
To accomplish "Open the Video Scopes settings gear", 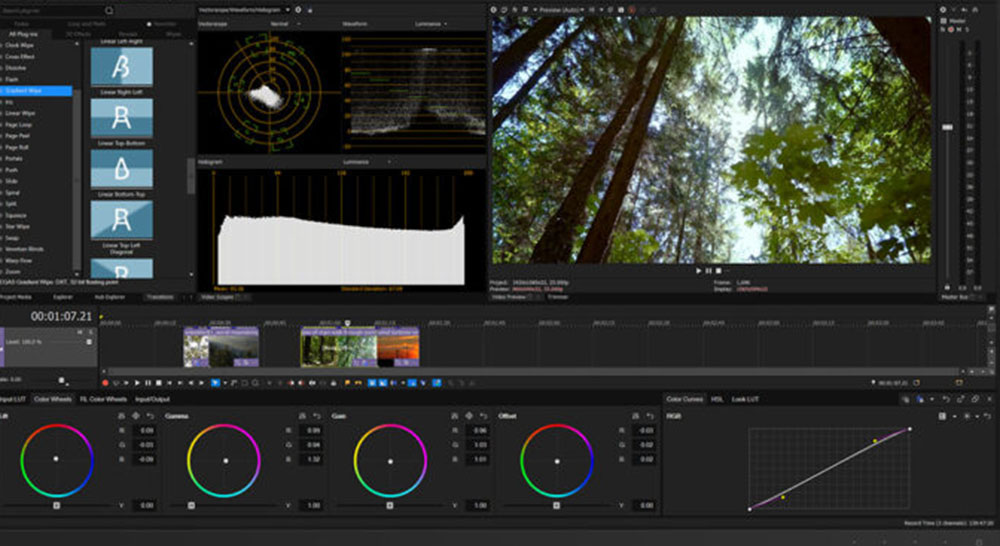I will 298,10.
